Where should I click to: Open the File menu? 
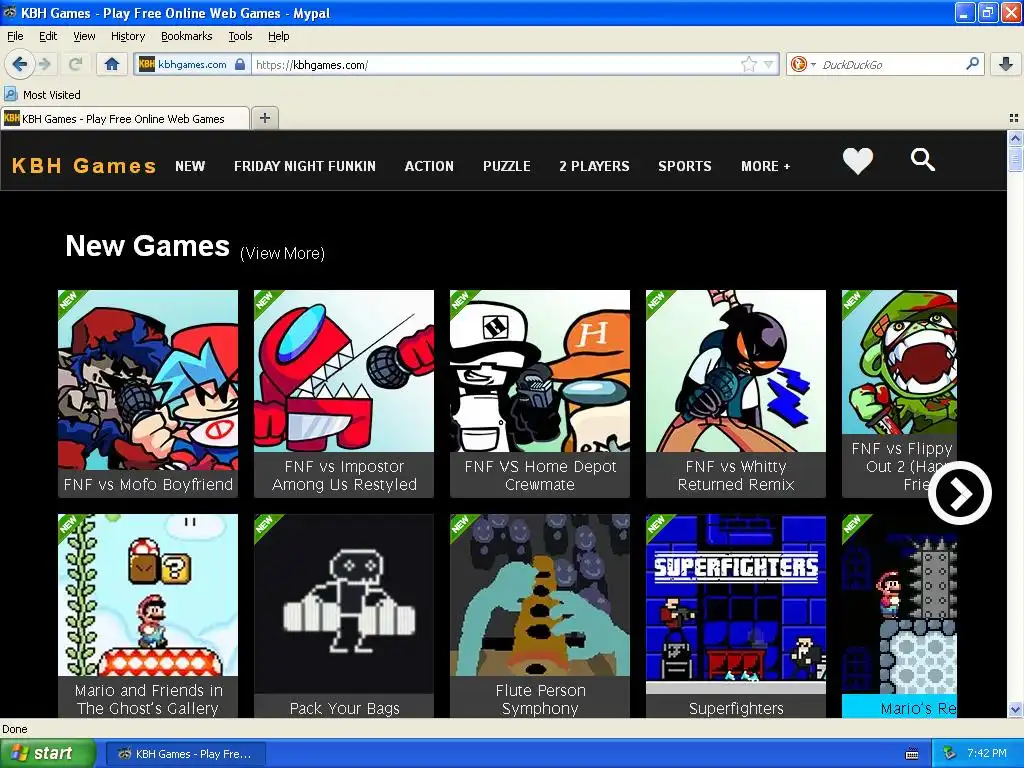coord(15,36)
